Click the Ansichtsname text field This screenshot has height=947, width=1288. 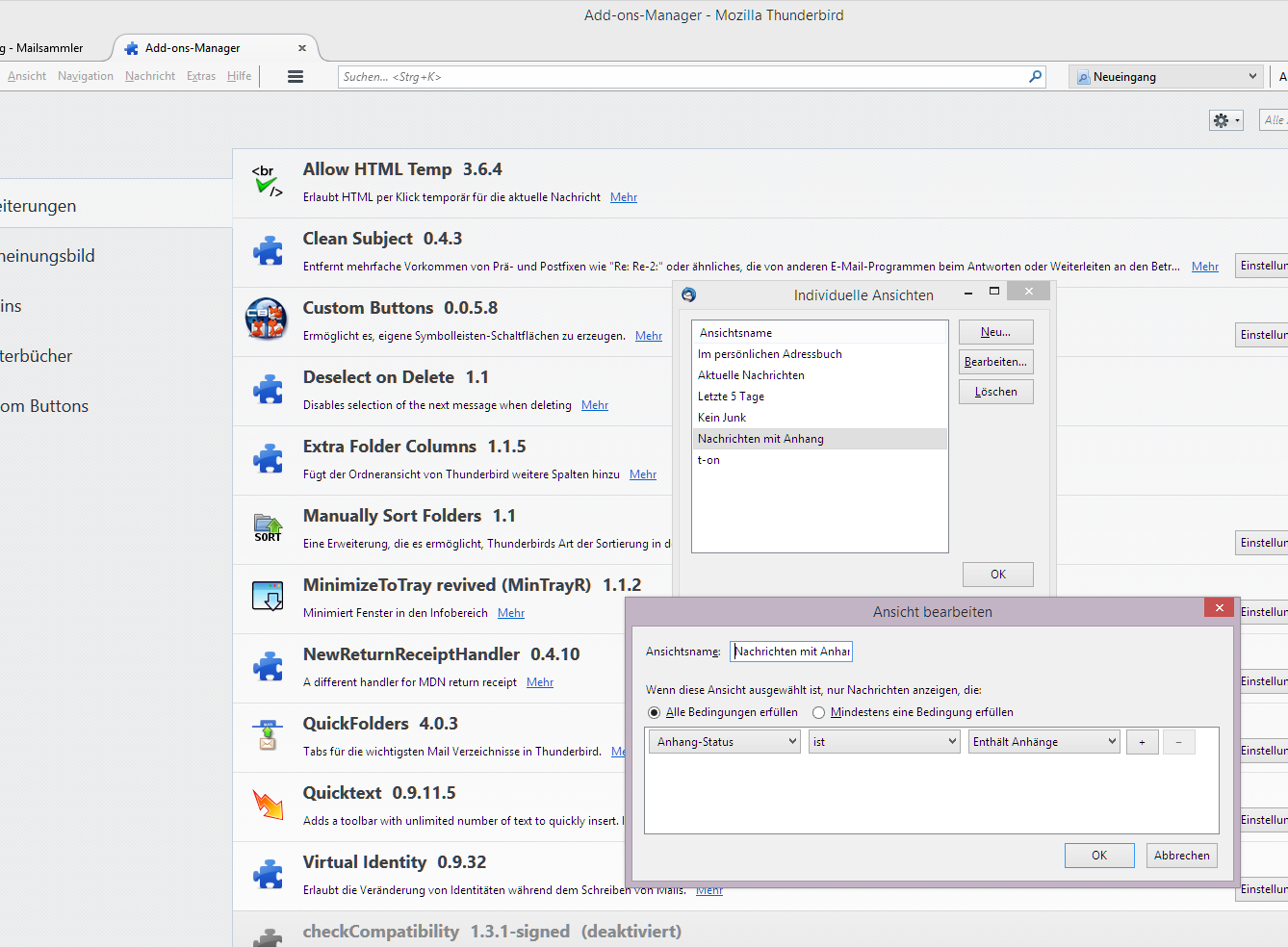click(x=791, y=652)
